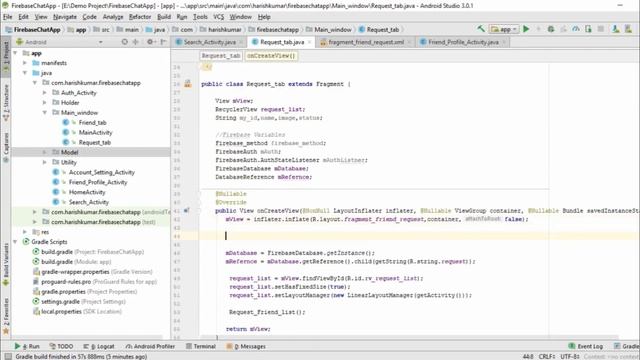Toggle the Structure side panel tab

point(6,103)
